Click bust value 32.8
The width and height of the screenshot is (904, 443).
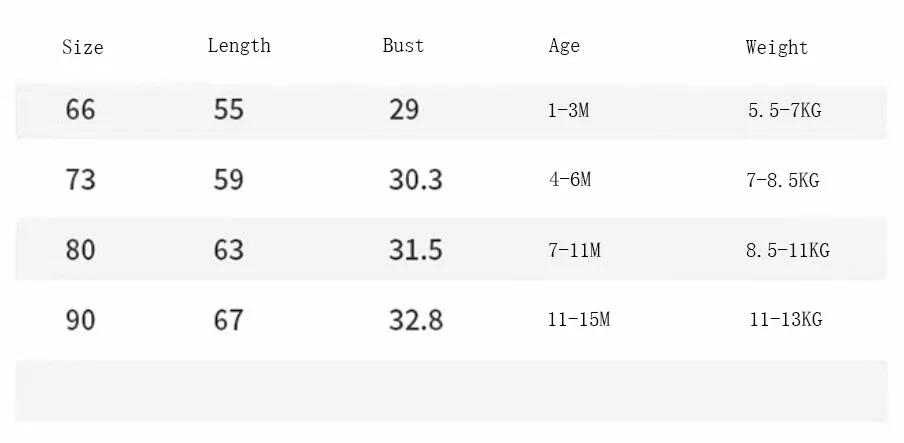point(416,320)
